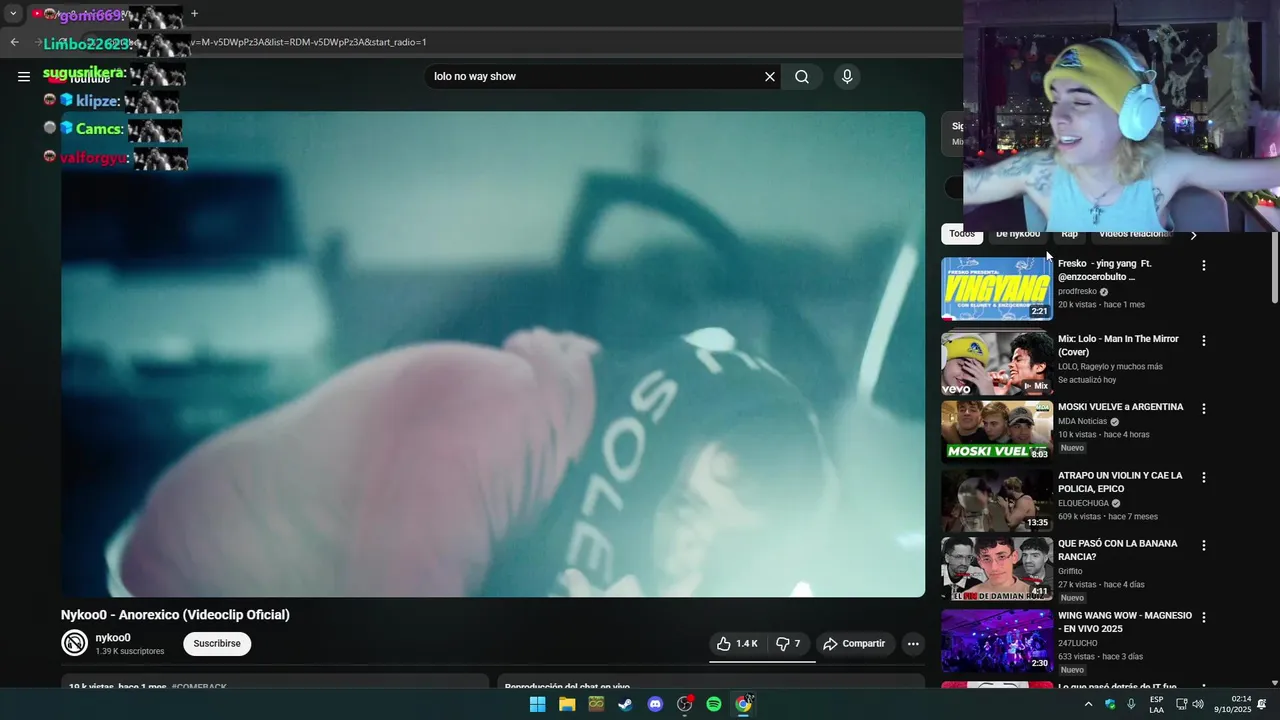Open ATRAPO UN VIOLIN thumbnail

tap(997, 501)
